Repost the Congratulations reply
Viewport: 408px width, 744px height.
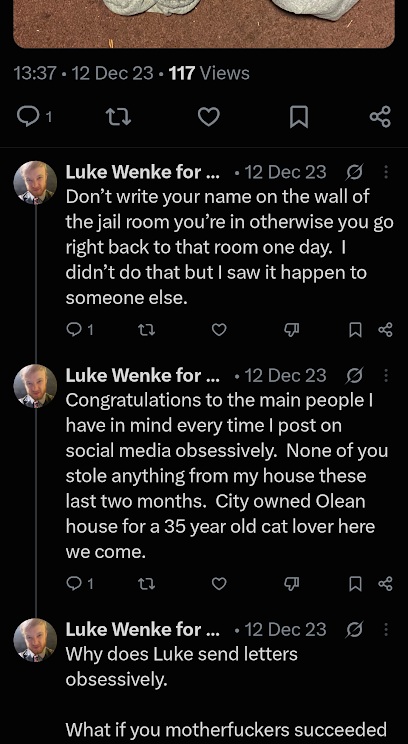point(146,583)
